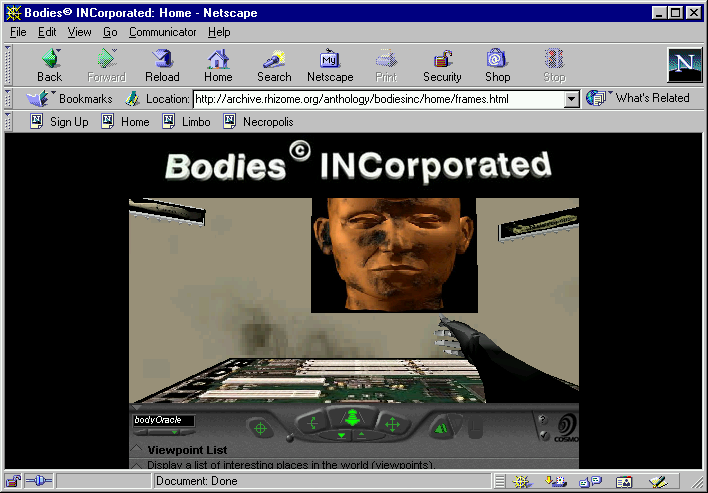Click into the Location URL field
The image size is (708, 493).
[x=379, y=99]
